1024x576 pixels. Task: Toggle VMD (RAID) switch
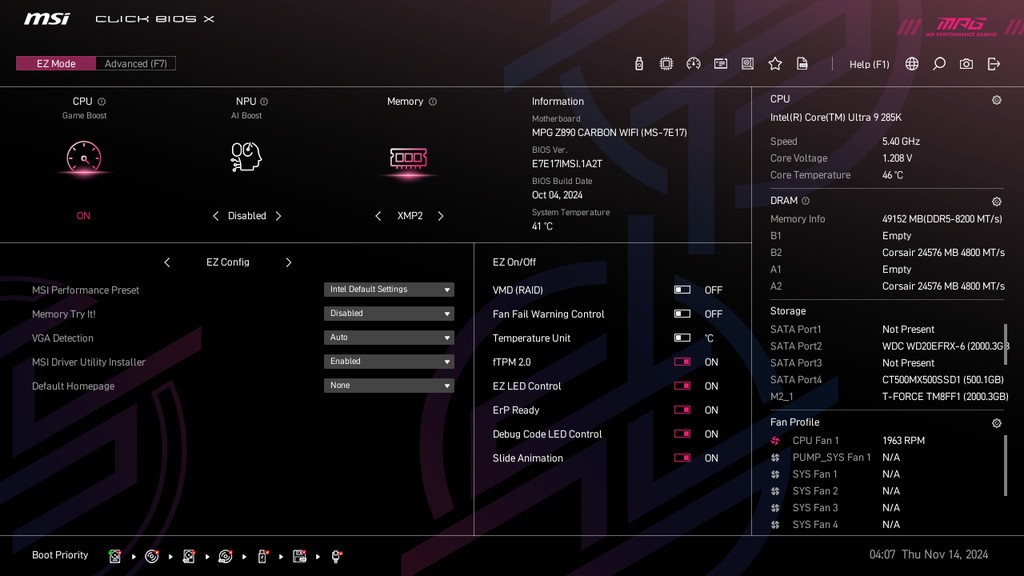click(682, 289)
